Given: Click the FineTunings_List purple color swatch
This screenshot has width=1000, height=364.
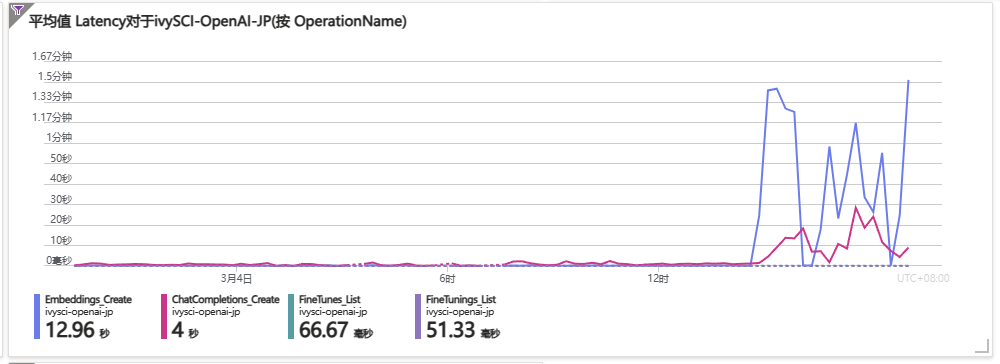Looking at the screenshot, I should pos(418,317).
